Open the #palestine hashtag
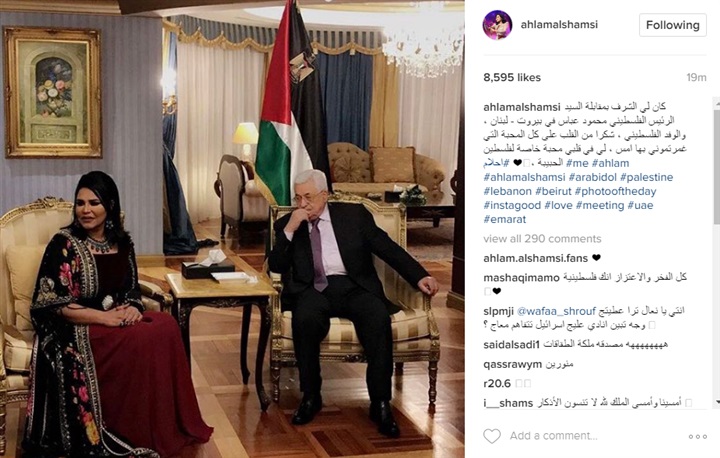 [647, 177]
